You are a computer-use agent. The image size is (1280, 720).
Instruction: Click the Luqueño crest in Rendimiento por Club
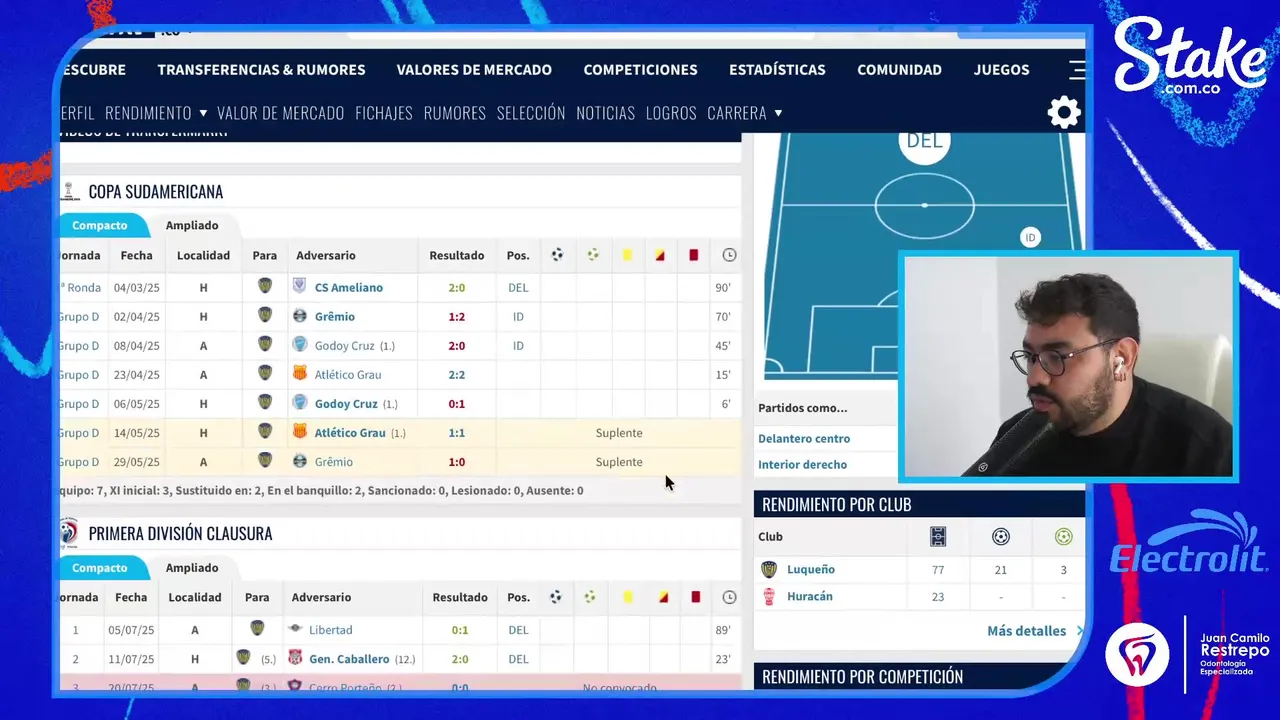click(x=769, y=569)
